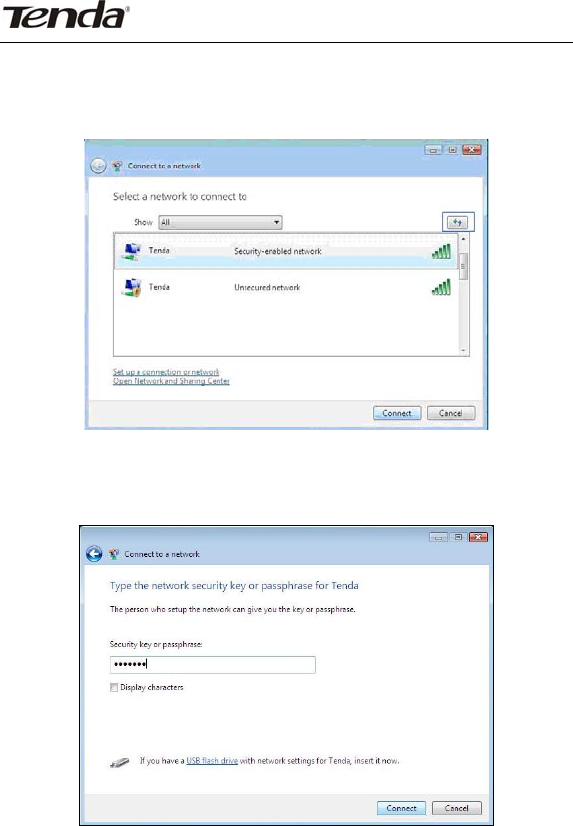Click the greyed back arrow in network list dialog
This screenshot has height=826, width=573.
[98, 166]
